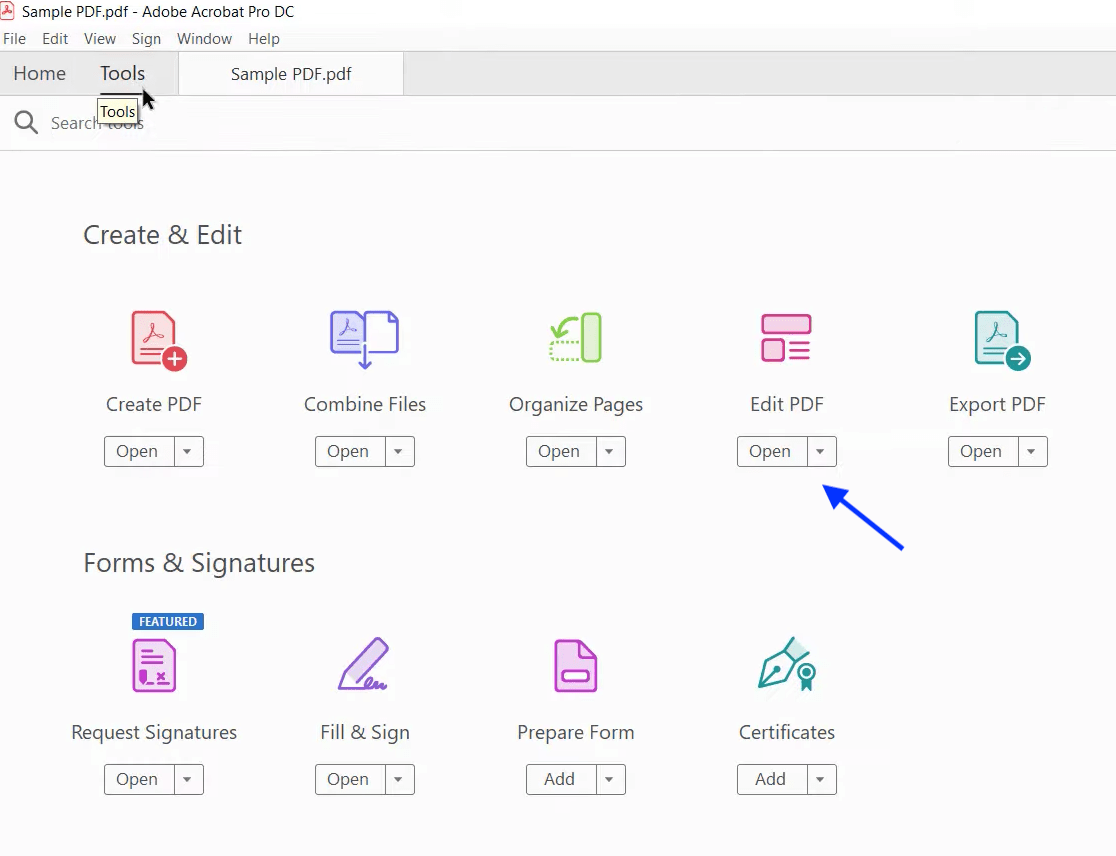The image size is (1116, 856).
Task: Expand Create PDF button dropdown arrow
Action: (x=188, y=451)
